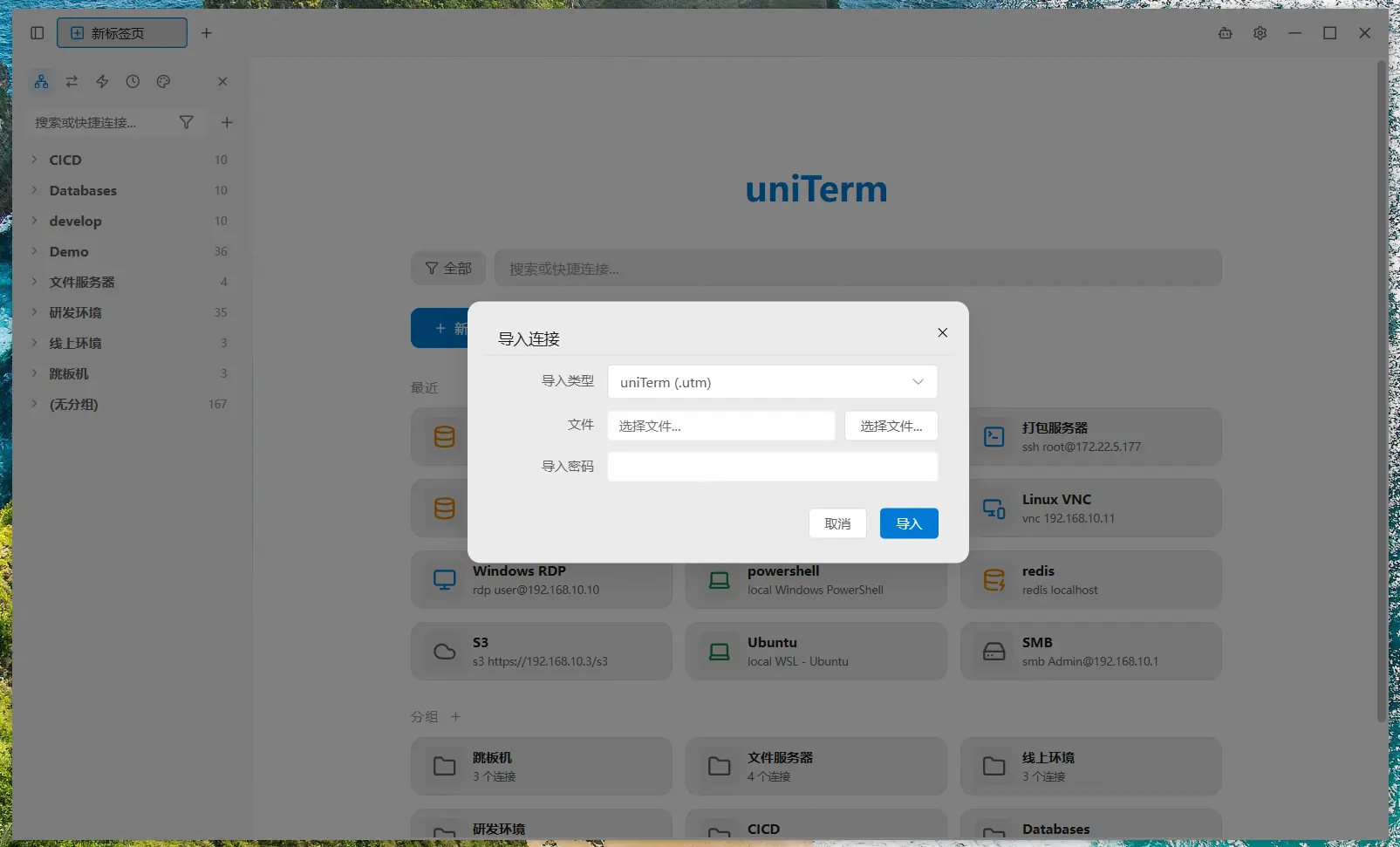The width and height of the screenshot is (1400, 847).
Task: Cancel the import with 取消
Action: pyautogui.click(x=837, y=523)
